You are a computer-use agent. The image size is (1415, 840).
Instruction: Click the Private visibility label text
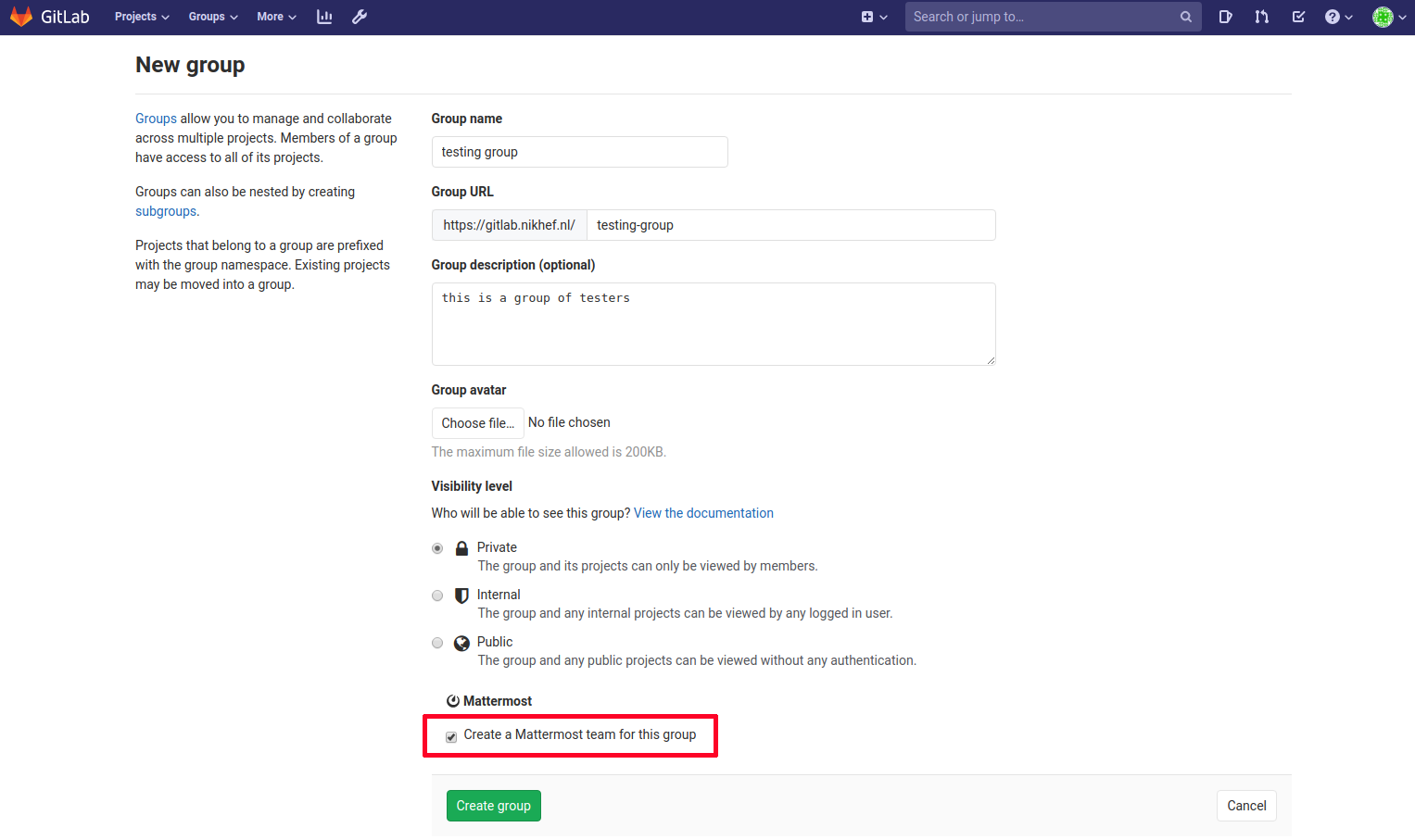pos(497,547)
